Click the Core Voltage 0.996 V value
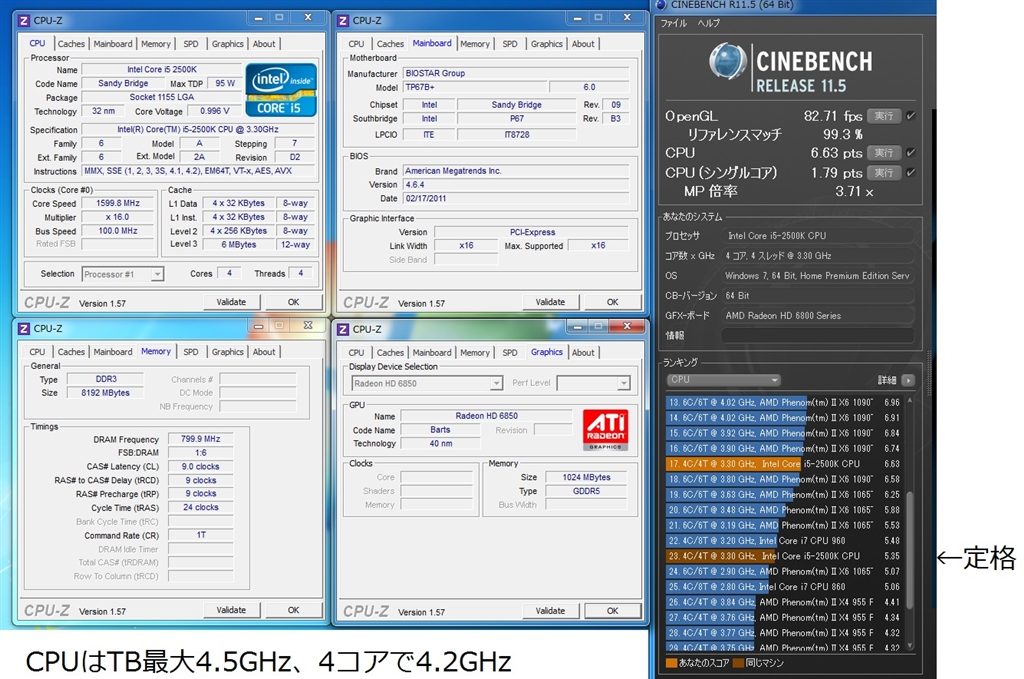 pyautogui.click(x=215, y=111)
